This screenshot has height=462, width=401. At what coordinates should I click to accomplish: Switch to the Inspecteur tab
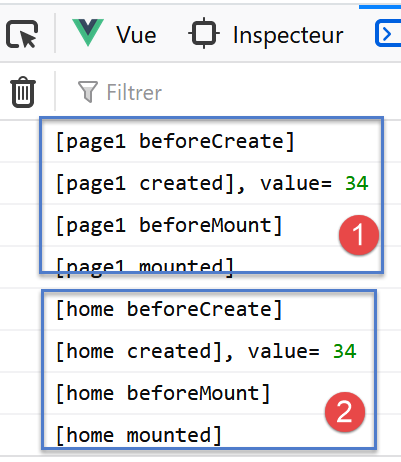266,34
